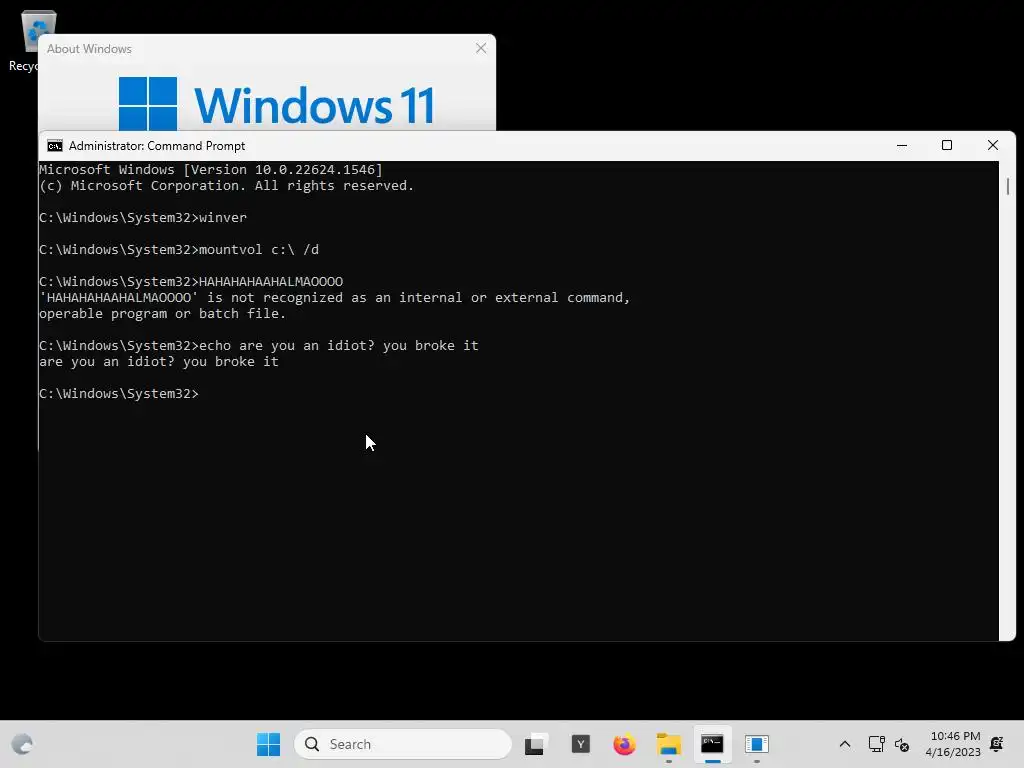1024x768 pixels.
Task: Click the 'Version 10.0.22624.1546' text line
Action: click(x=211, y=170)
